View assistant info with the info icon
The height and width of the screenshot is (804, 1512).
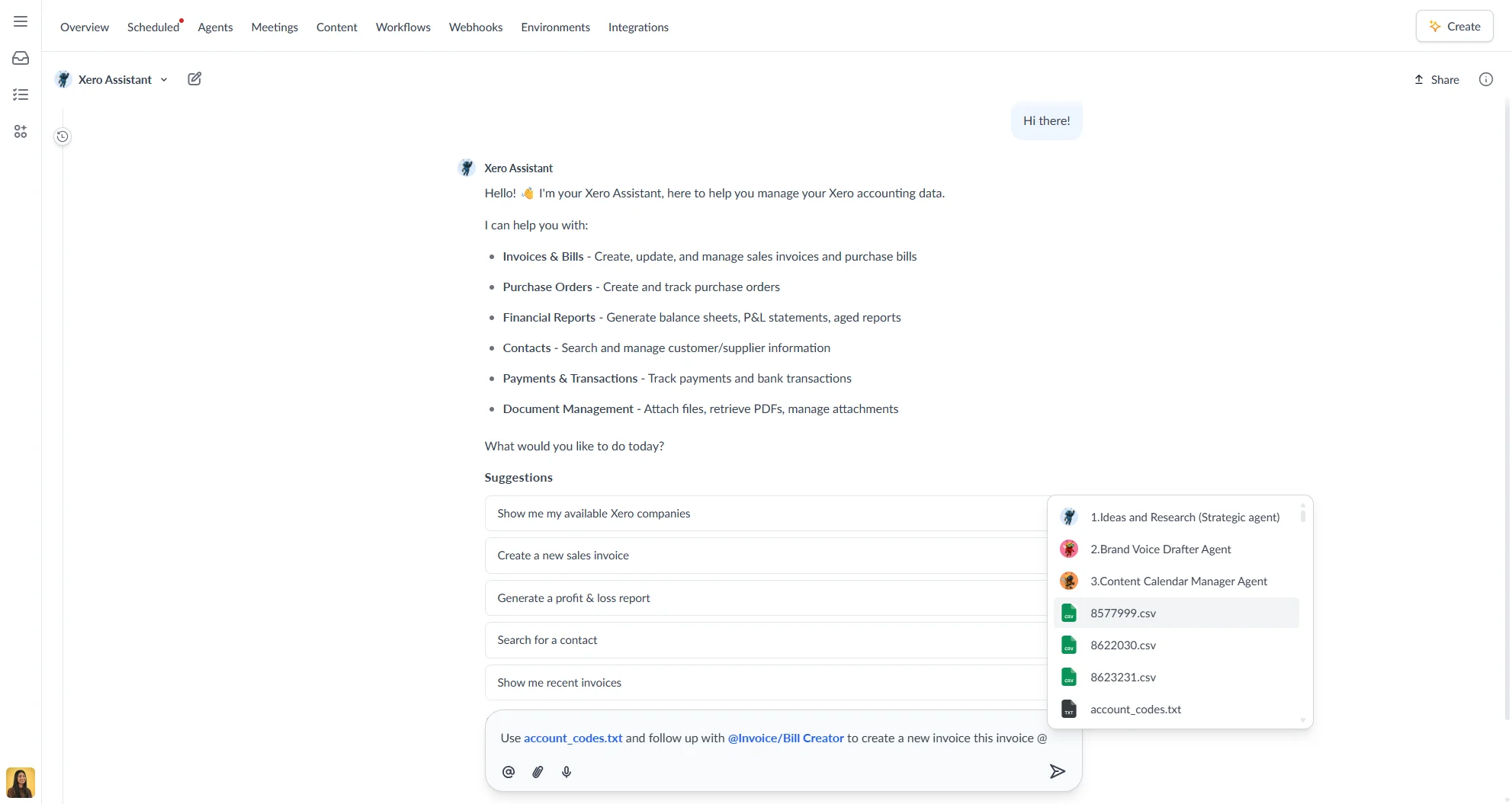(1485, 78)
